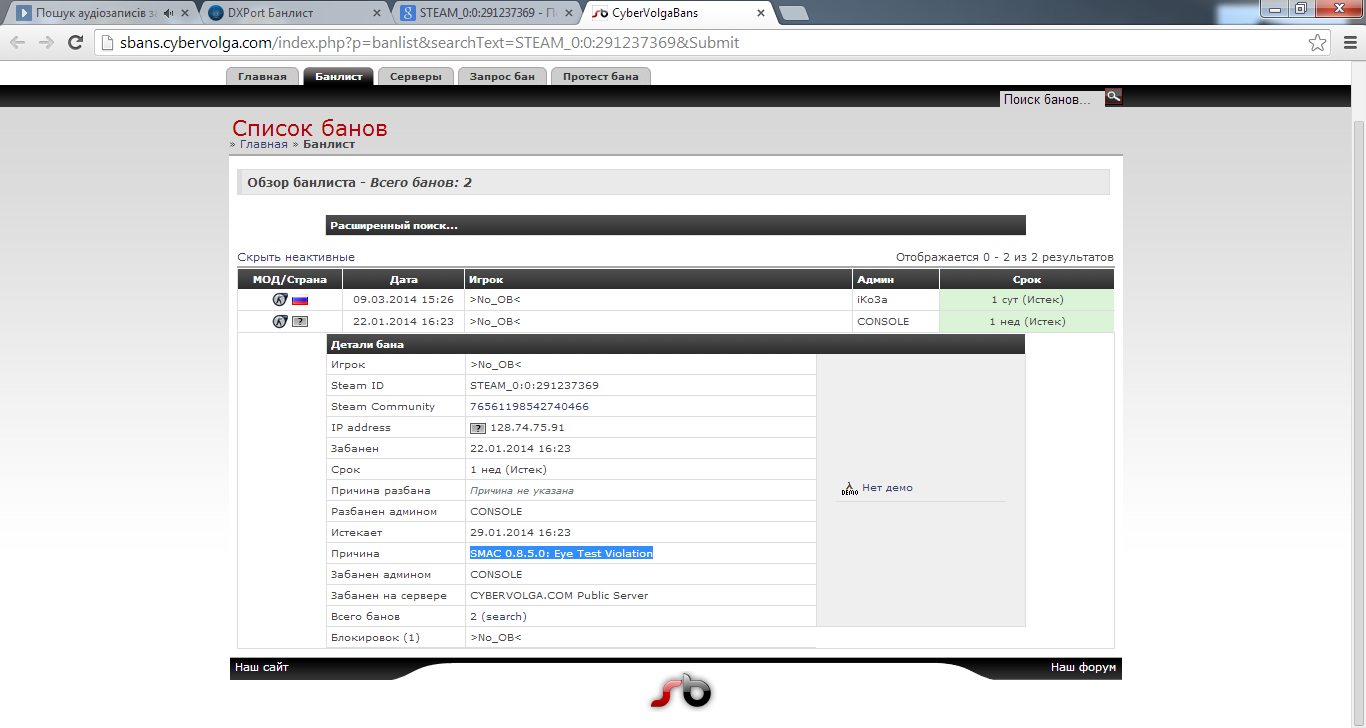Image resolution: width=1366 pixels, height=728 pixels.
Task: Click the search bans magnifier icon
Action: tap(1113, 97)
